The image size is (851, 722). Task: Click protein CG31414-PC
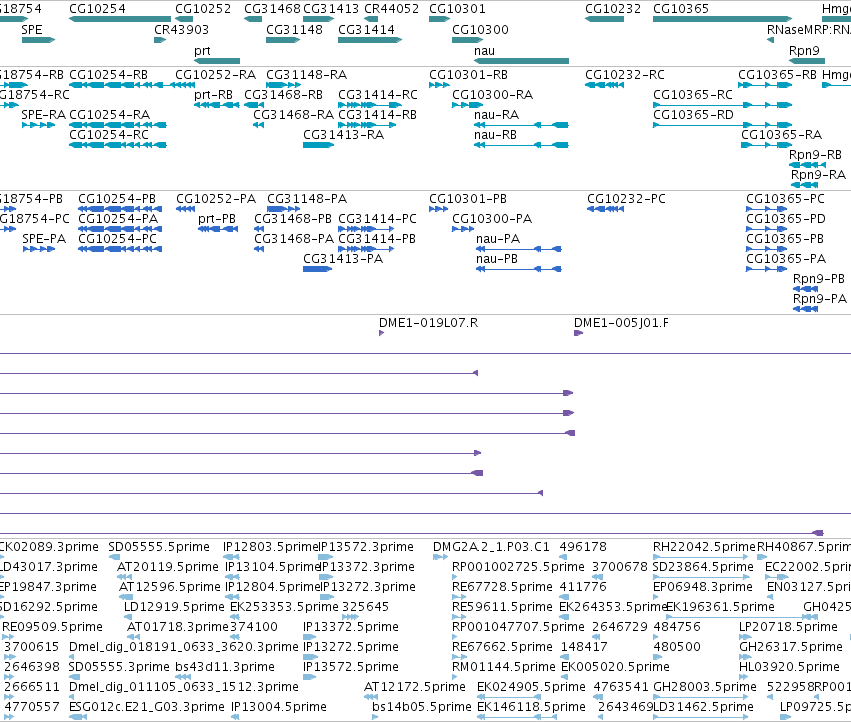pyautogui.click(x=377, y=219)
